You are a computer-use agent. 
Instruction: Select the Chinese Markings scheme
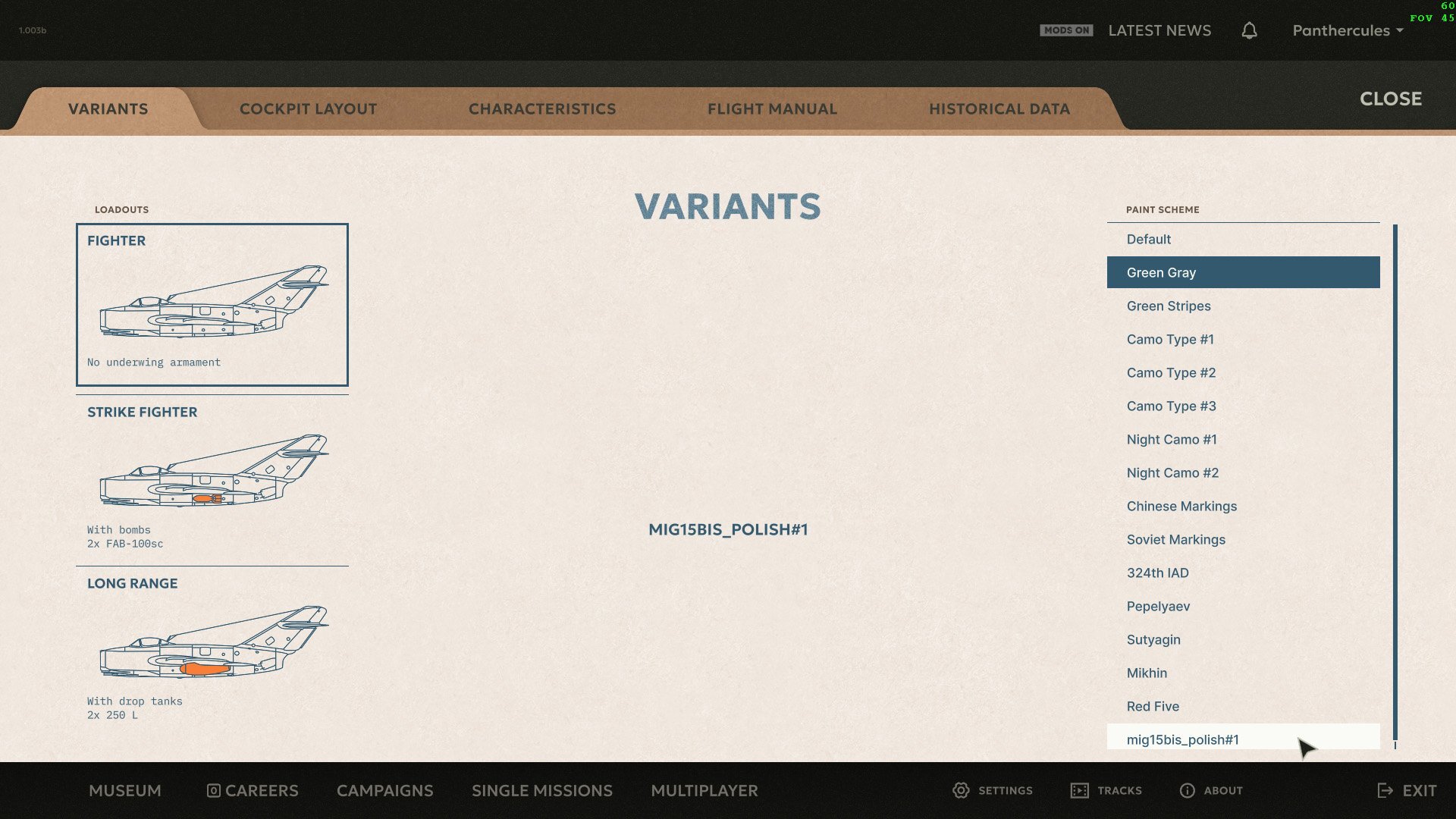tap(1244, 506)
